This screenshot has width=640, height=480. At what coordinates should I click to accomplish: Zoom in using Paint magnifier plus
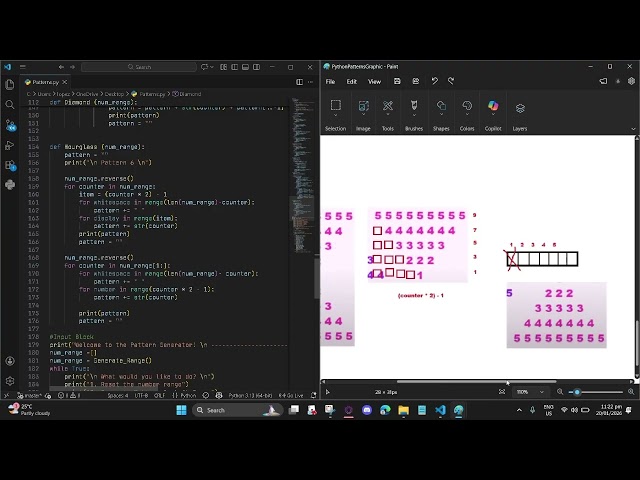click(x=631, y=392)
